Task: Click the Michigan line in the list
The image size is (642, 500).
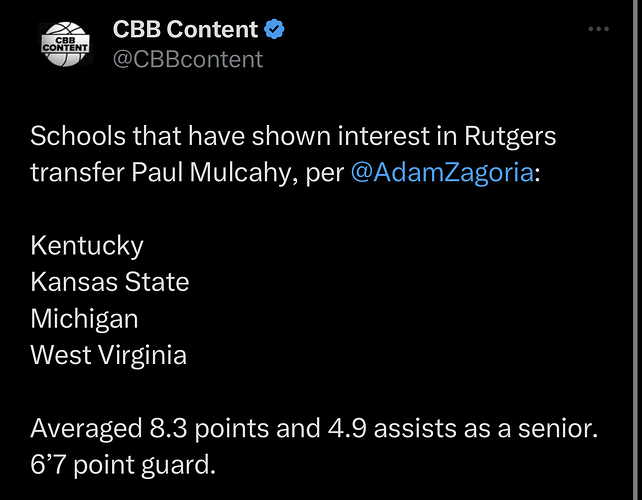Action: (x=84, y=318)
